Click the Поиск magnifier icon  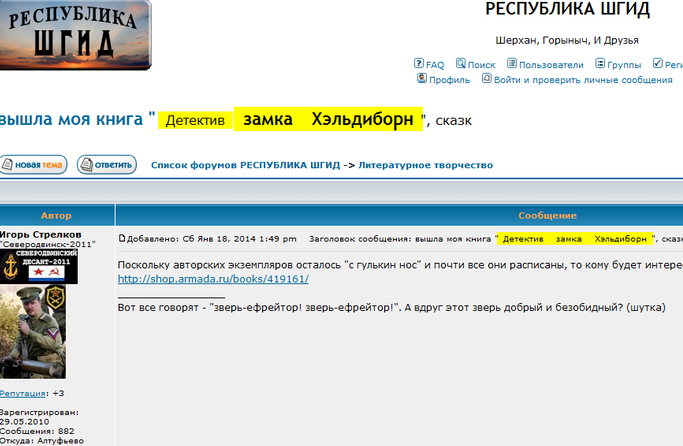(461, 64)
